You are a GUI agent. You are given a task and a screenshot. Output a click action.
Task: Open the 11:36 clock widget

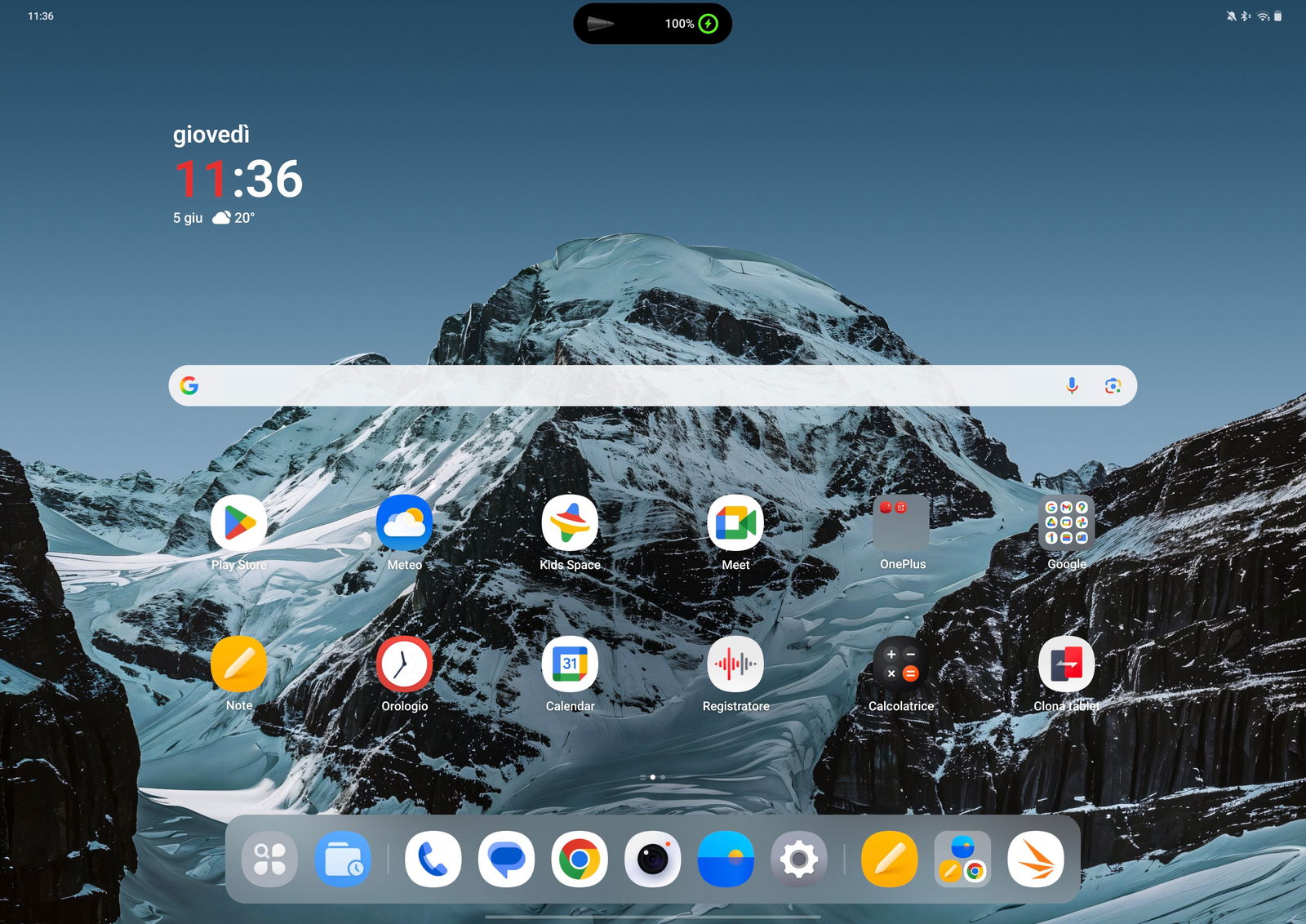pos(238,178)
